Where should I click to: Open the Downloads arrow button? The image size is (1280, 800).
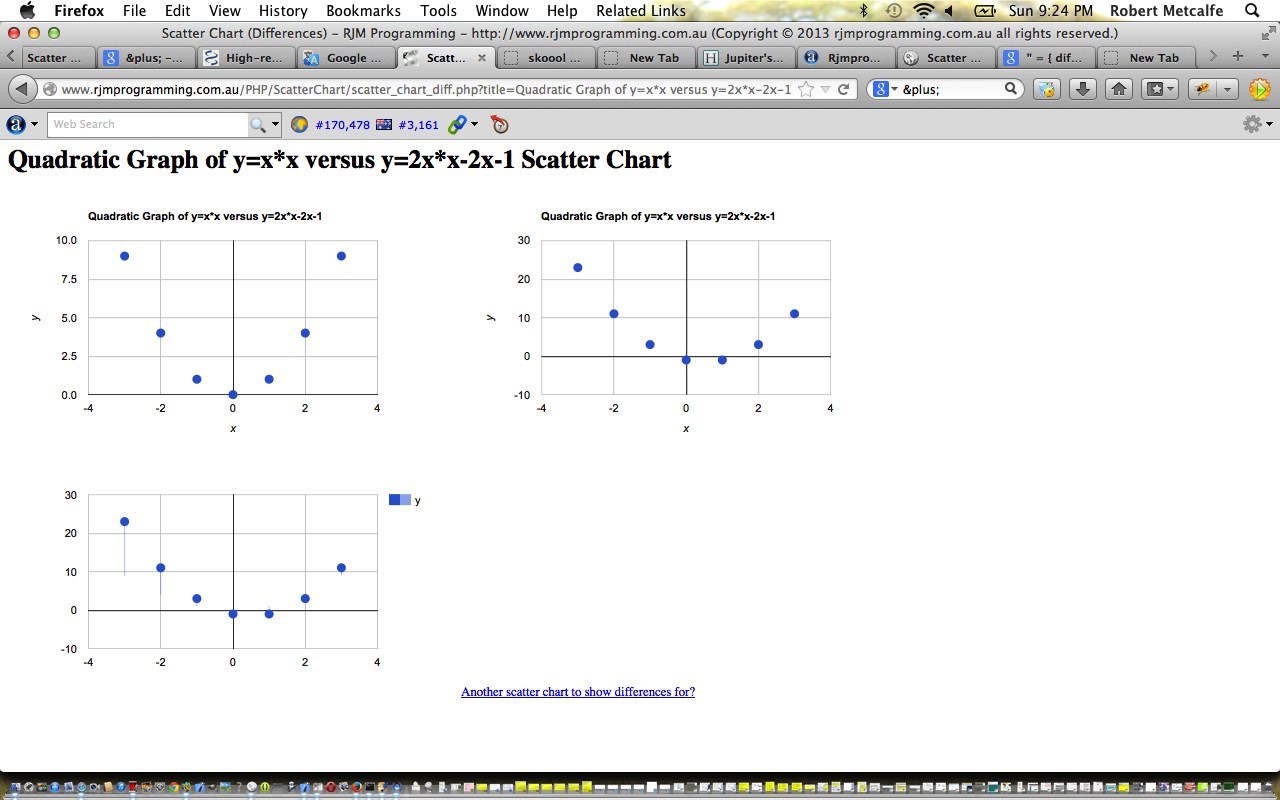click(1082, 89)
